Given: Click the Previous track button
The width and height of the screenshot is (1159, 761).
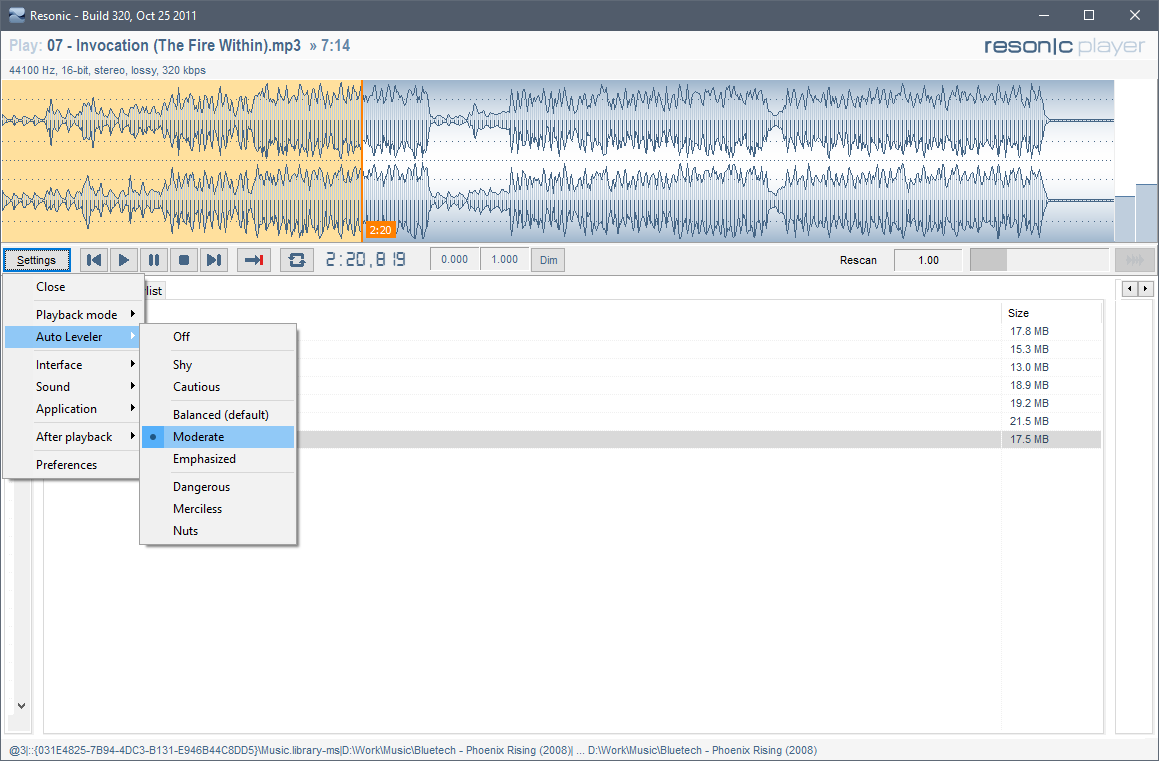Looking at the screenshot, I should tap(94, 260).
